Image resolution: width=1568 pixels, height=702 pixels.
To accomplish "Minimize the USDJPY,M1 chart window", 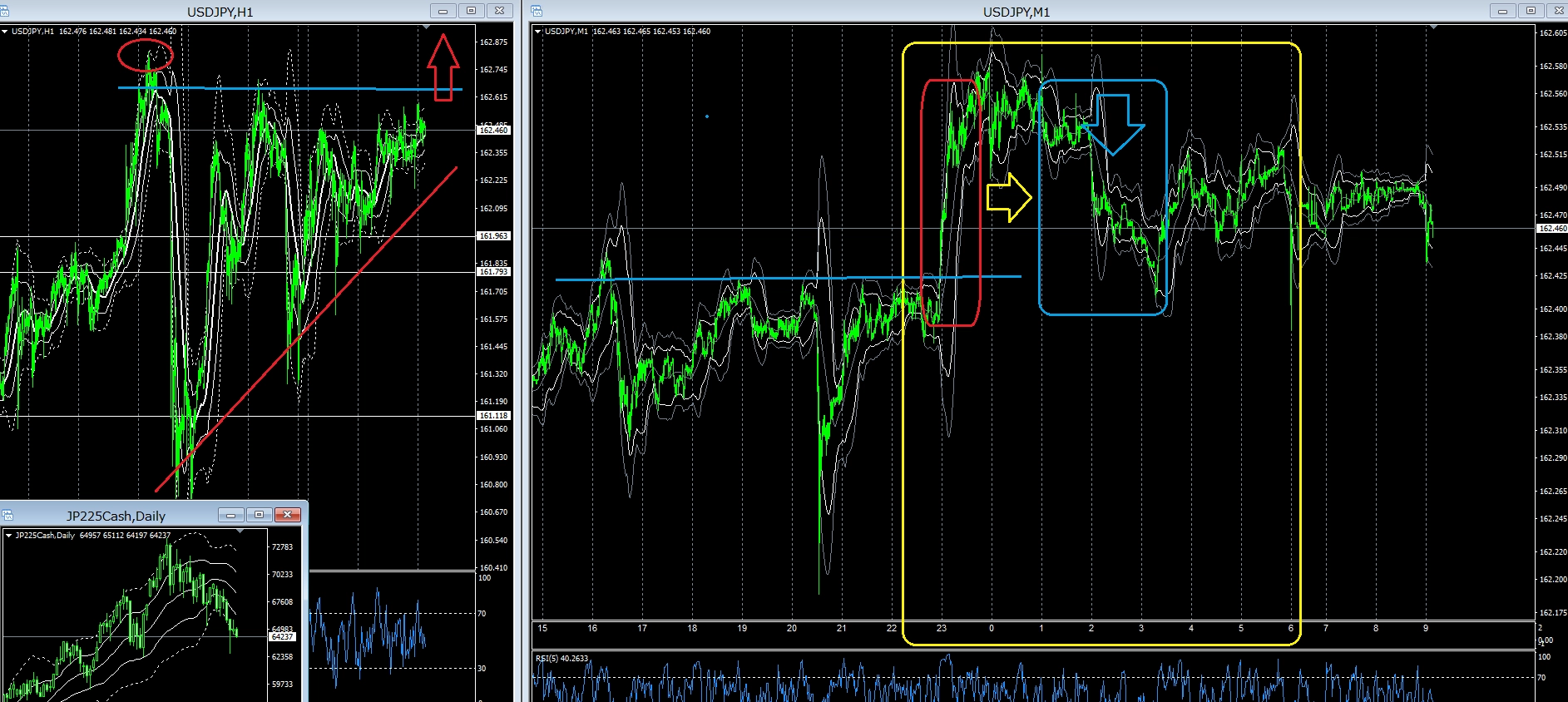I will (1502, 11).
